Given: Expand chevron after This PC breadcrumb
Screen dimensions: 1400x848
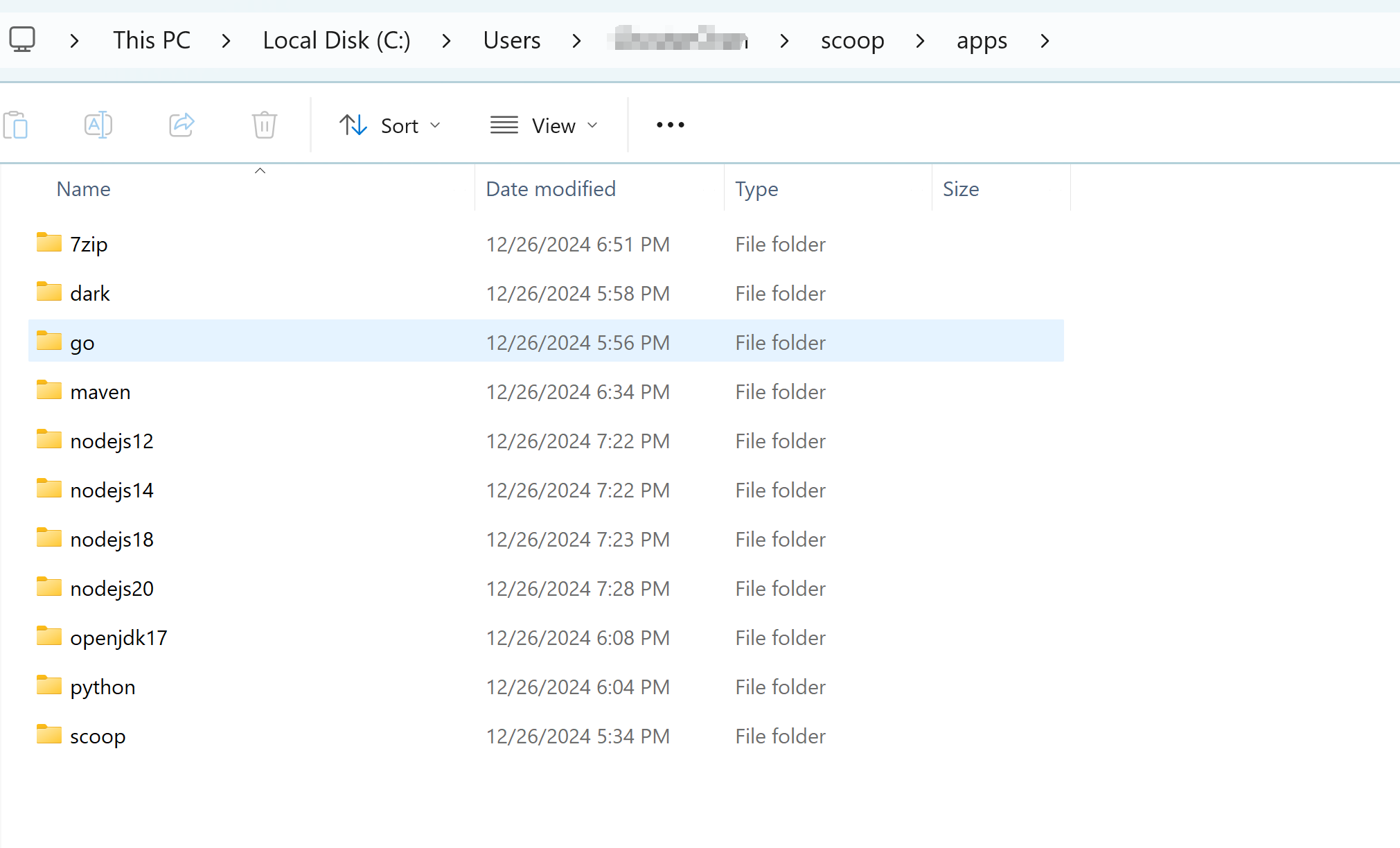Looking at the screenshot, I should (226, 41).
